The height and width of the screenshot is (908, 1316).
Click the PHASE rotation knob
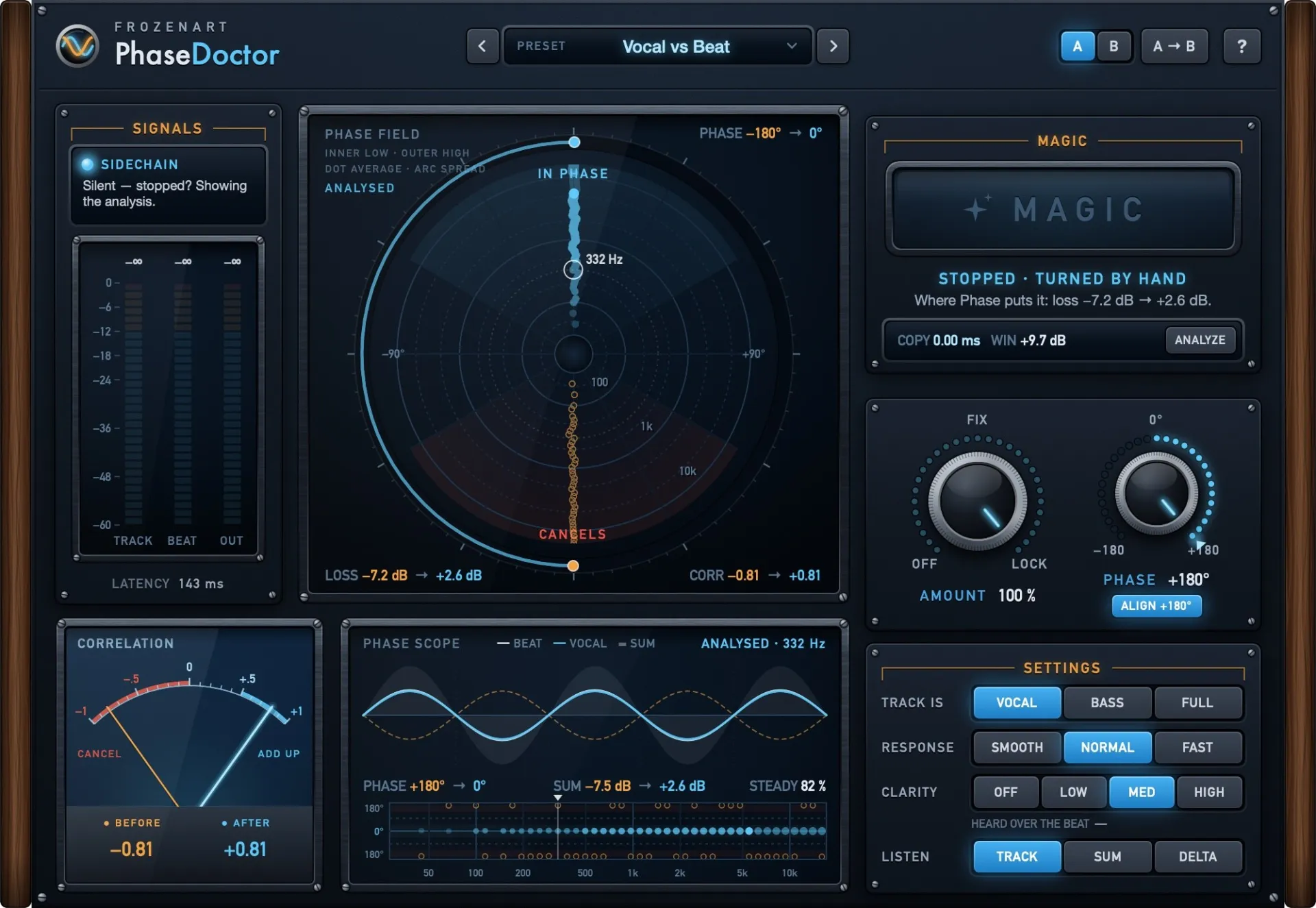[1156, 493]
